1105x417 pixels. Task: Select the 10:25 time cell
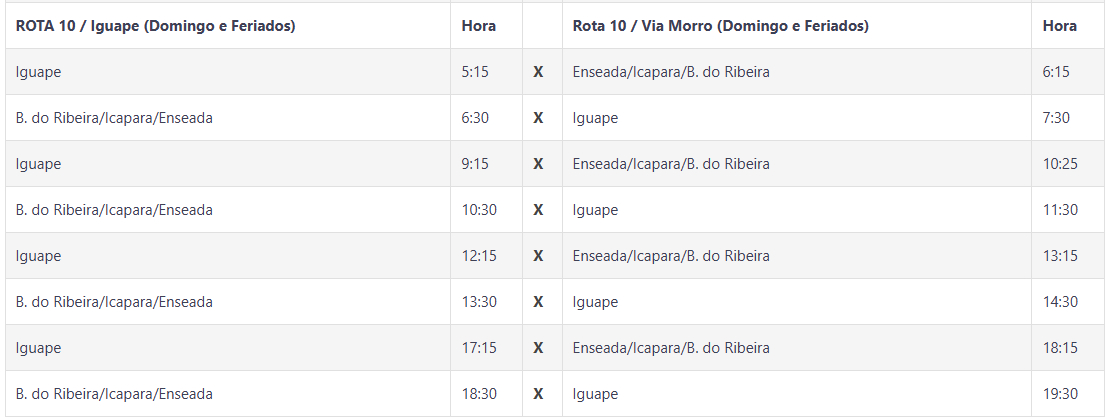(x=1060, y=164)
